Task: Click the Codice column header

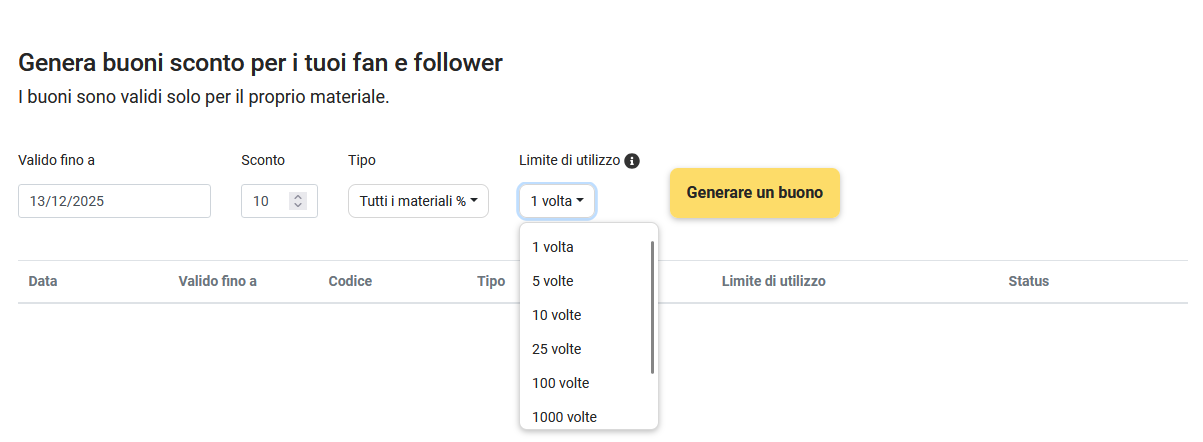Action: [x=350, y=281]
